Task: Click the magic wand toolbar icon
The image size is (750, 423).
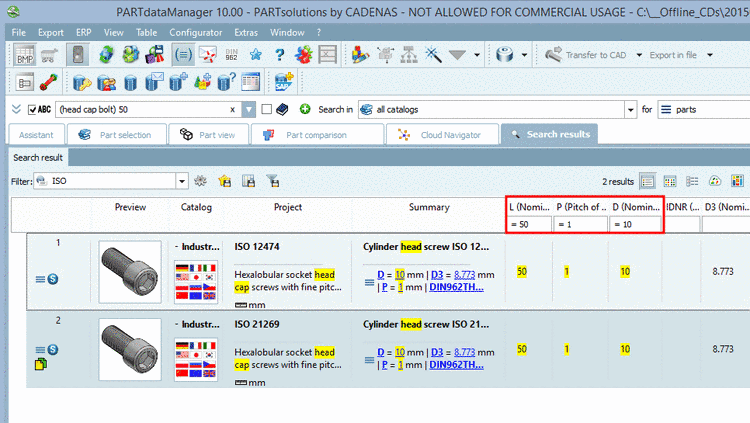Action: (433, 55)
